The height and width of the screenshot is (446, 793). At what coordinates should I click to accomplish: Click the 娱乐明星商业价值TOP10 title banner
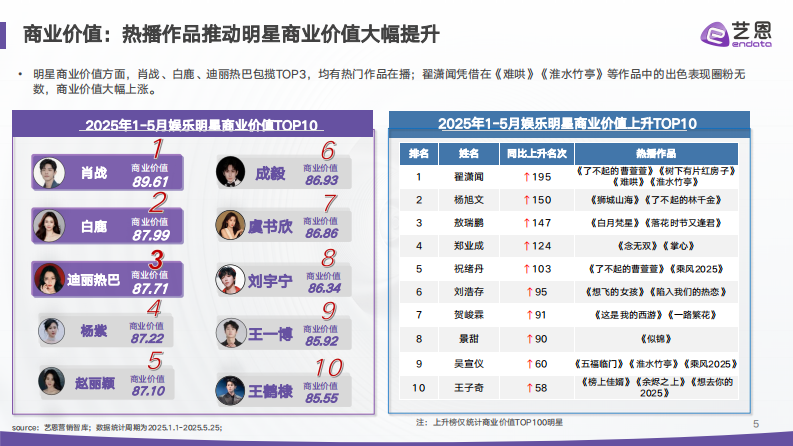click(201, 125)
